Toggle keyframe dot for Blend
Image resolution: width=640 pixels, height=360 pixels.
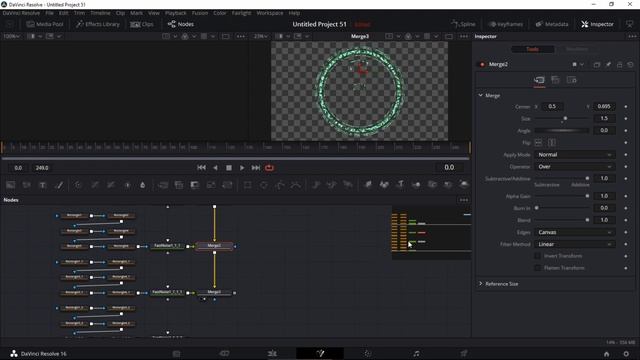(x=626, y=220)
